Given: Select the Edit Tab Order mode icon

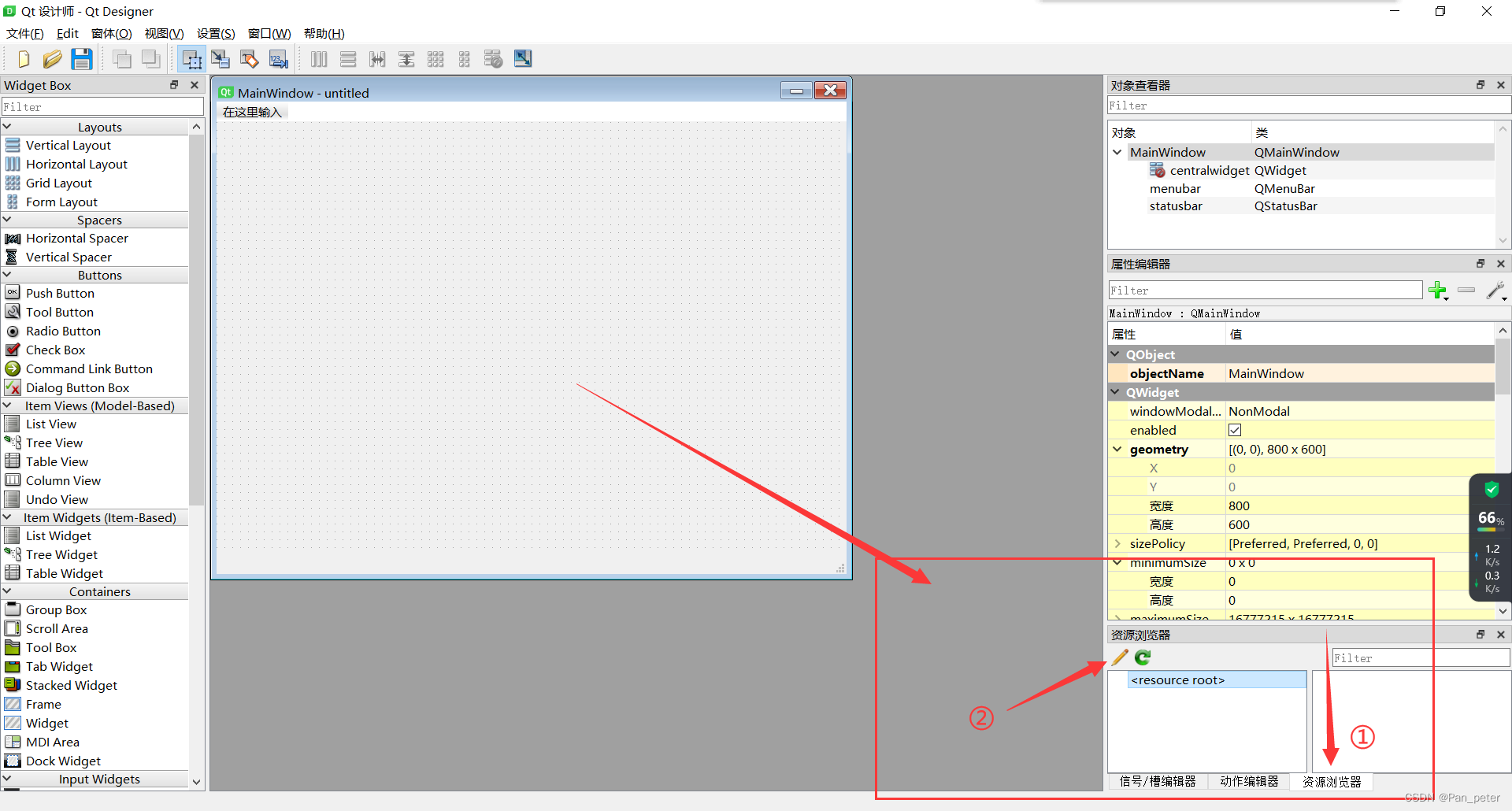Looking at the screenshot, I should 279,59.
